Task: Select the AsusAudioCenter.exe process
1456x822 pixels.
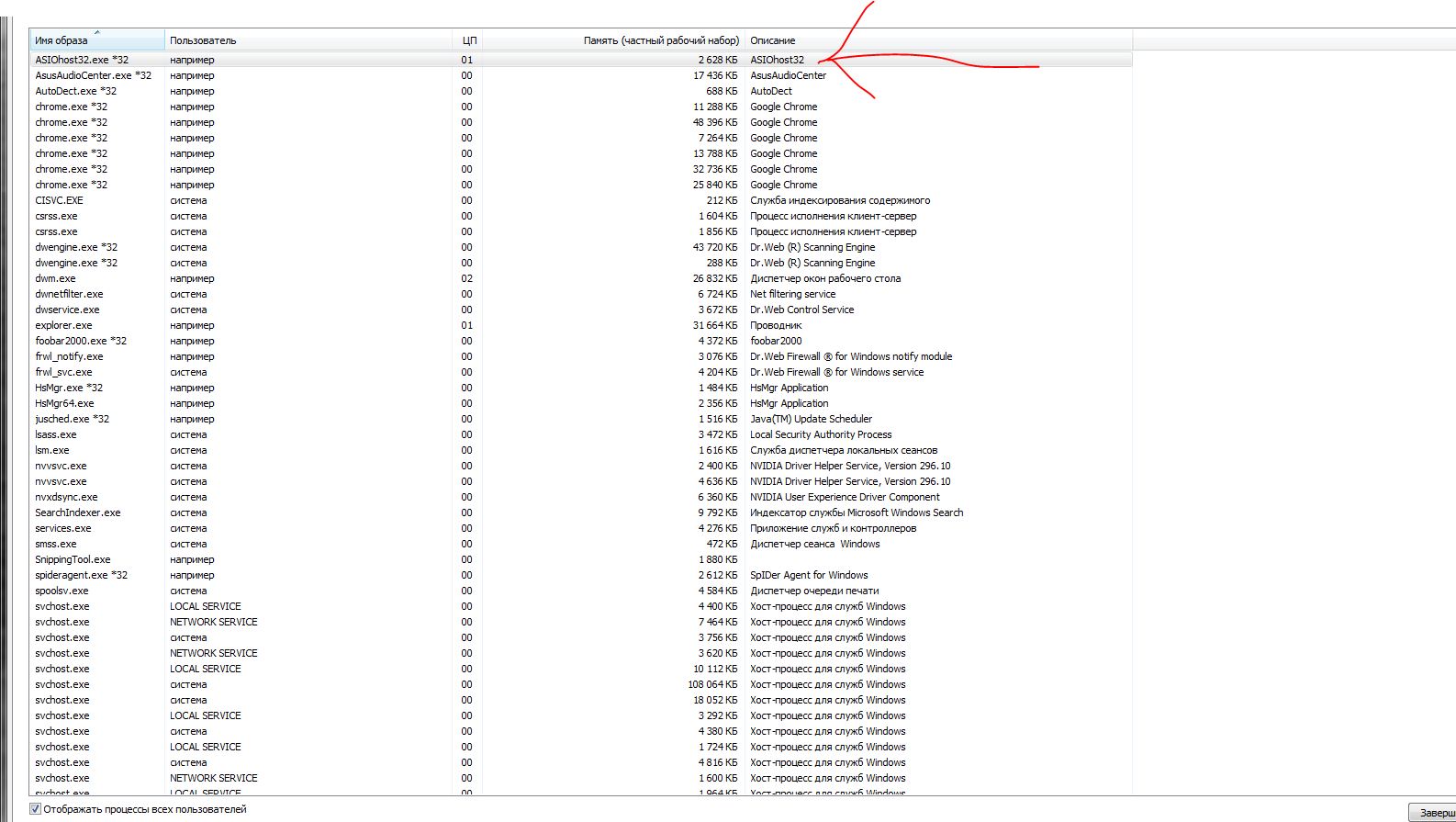Action: click(x=93, y=75)
